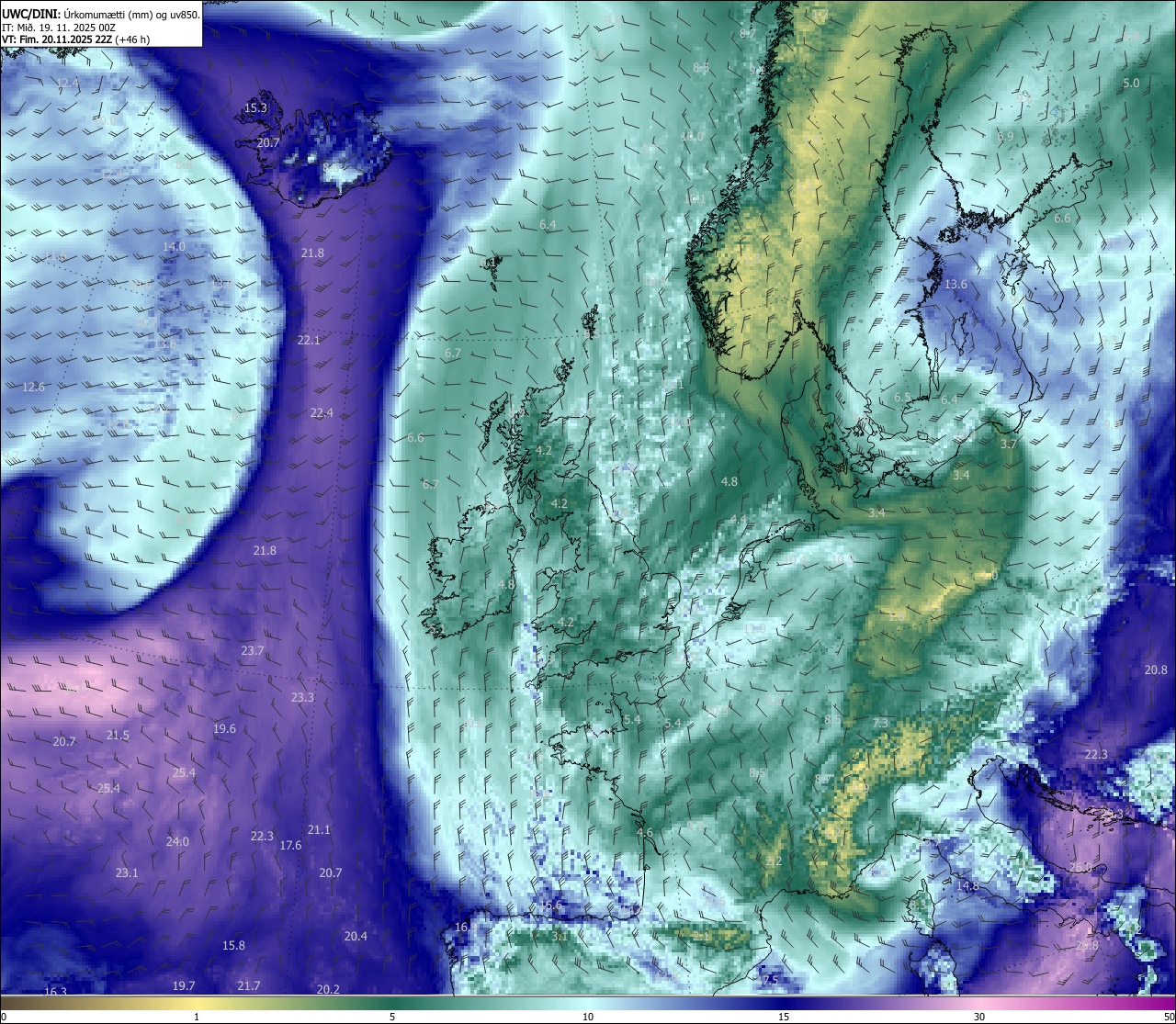Click the 50 tick on the colour scale
This screenshot has height=1024, width=1176.
(1169, 1017)
